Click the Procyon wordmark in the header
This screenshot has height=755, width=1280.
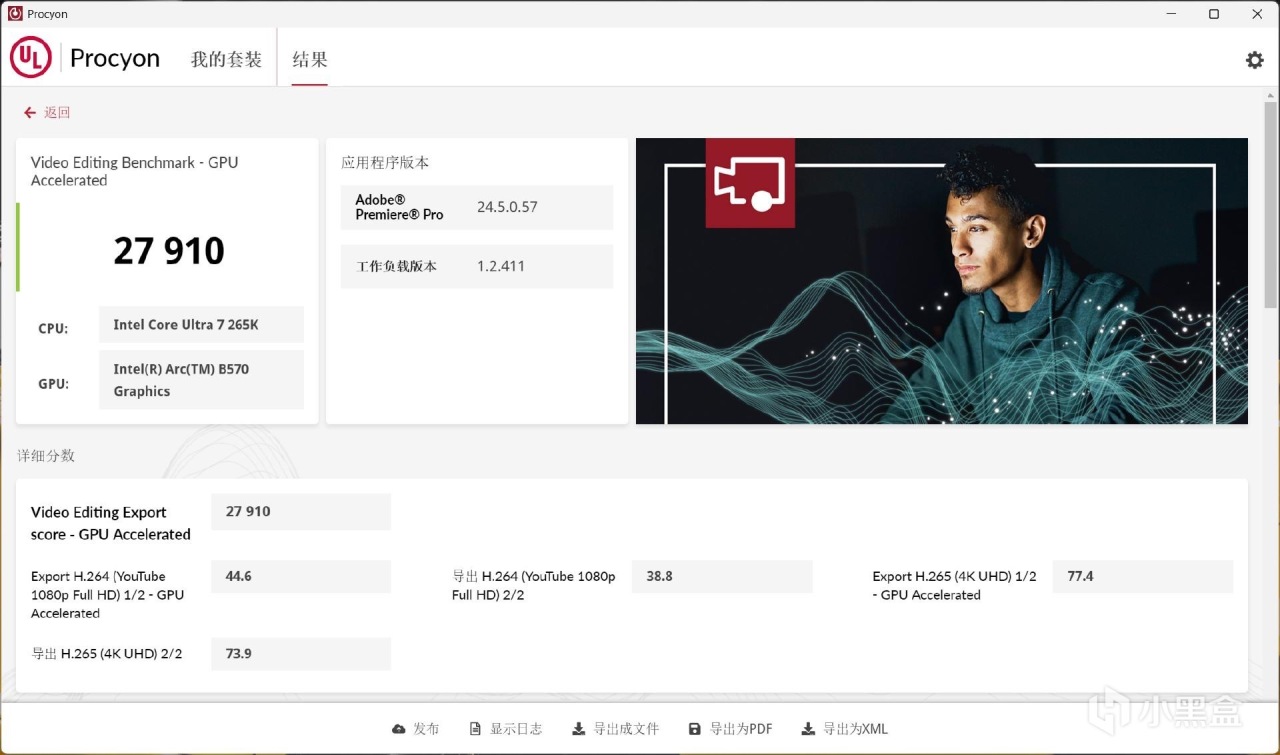[x=115, y=59]
